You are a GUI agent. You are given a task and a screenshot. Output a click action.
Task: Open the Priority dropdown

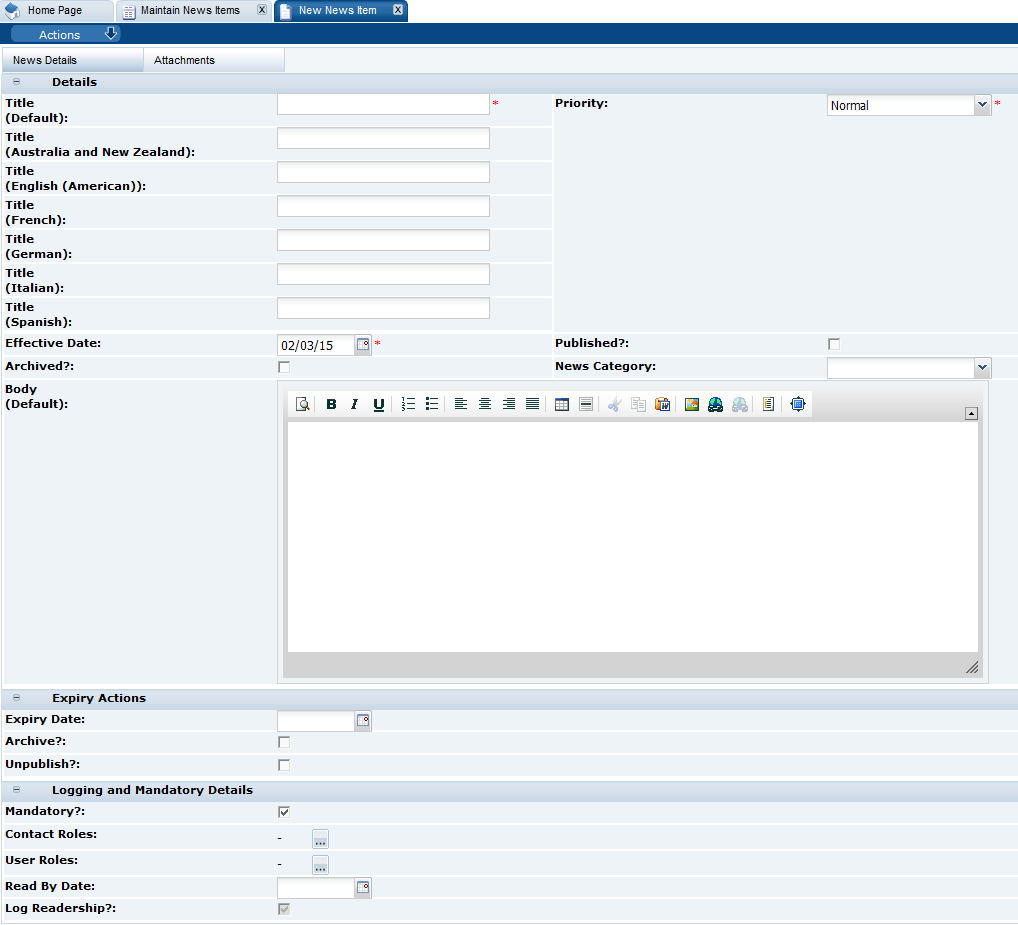981,104
